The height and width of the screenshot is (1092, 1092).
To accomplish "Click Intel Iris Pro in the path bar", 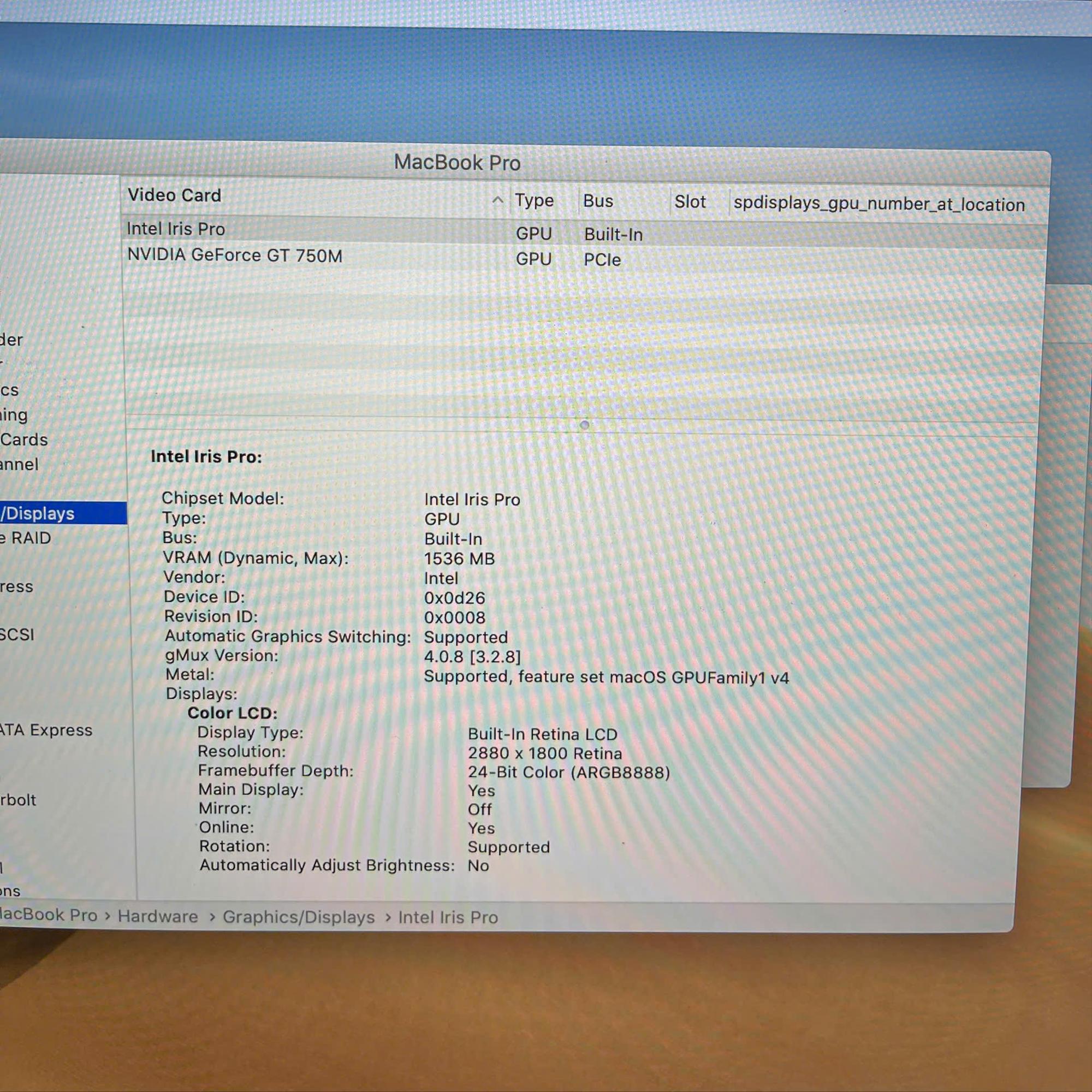I will coord(448,917).
